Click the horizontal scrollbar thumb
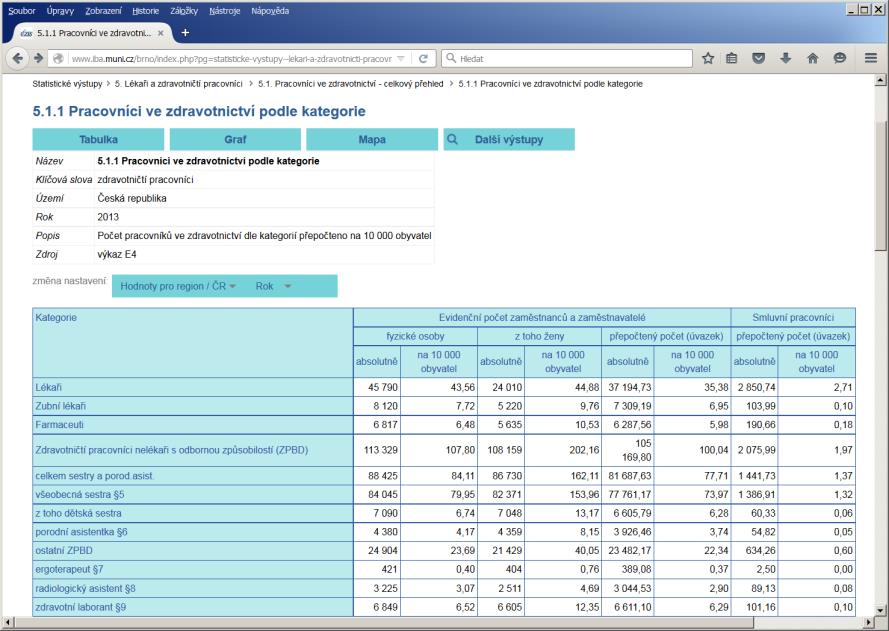The width and height of the screenshot is (889, 631). tap(383, 622)
